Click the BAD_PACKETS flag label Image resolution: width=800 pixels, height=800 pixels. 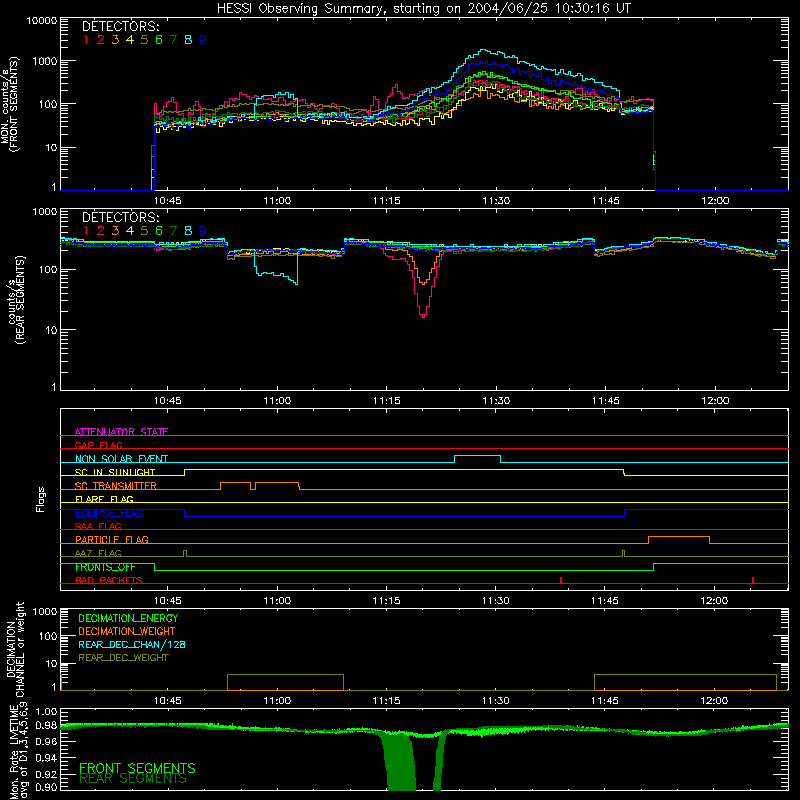(x=109, y=580)
